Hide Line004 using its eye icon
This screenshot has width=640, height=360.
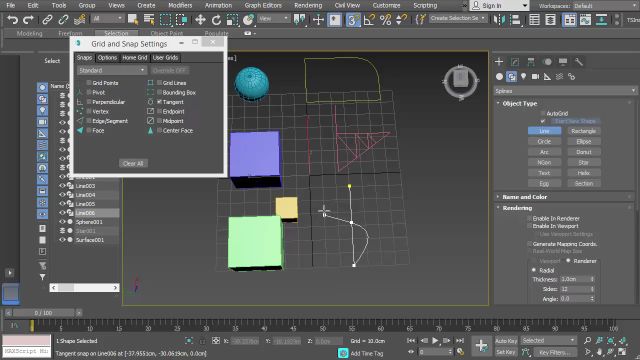pyautogui.click(x=62, y=195)
